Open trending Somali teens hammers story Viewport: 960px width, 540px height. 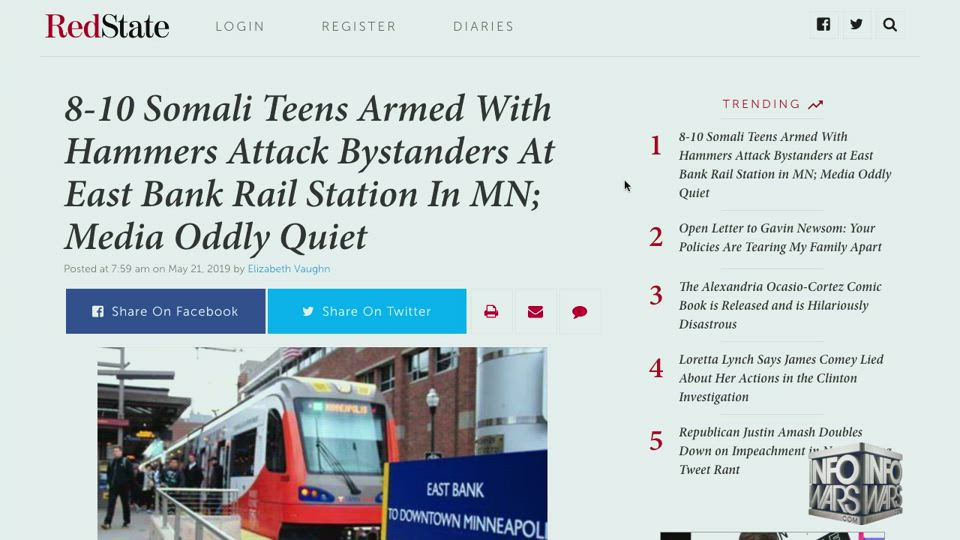785,165
